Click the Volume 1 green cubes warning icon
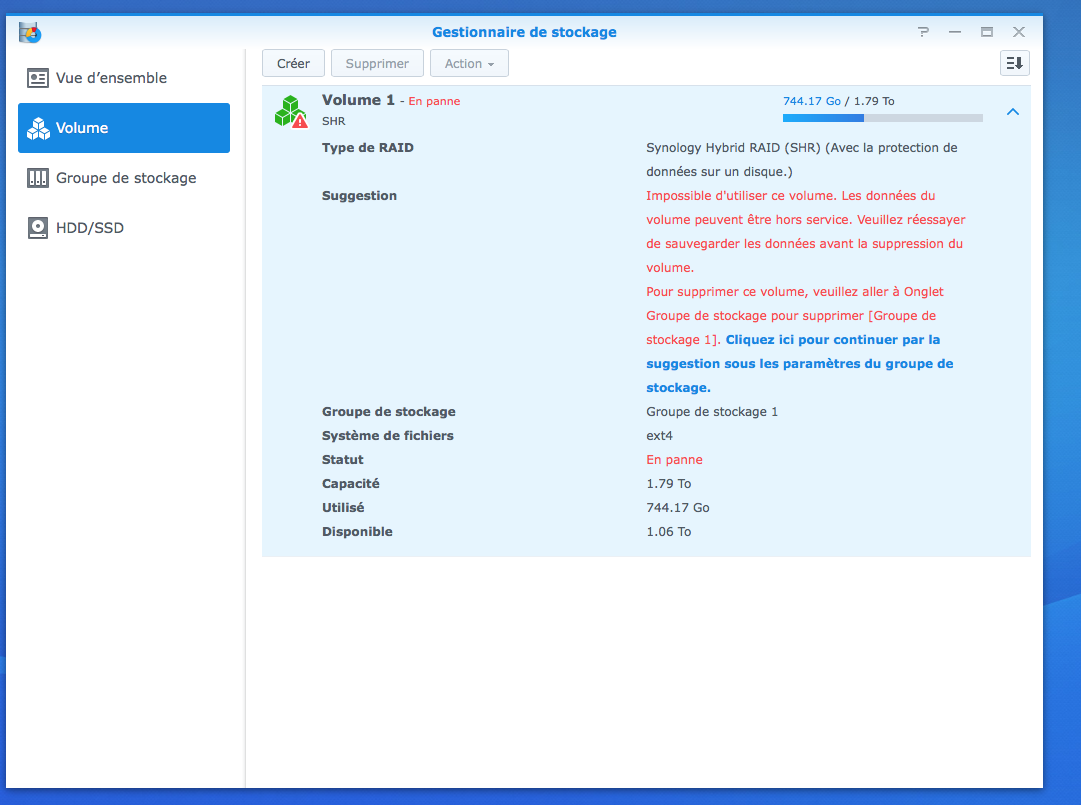The image size is (1081, 805). 290,111
